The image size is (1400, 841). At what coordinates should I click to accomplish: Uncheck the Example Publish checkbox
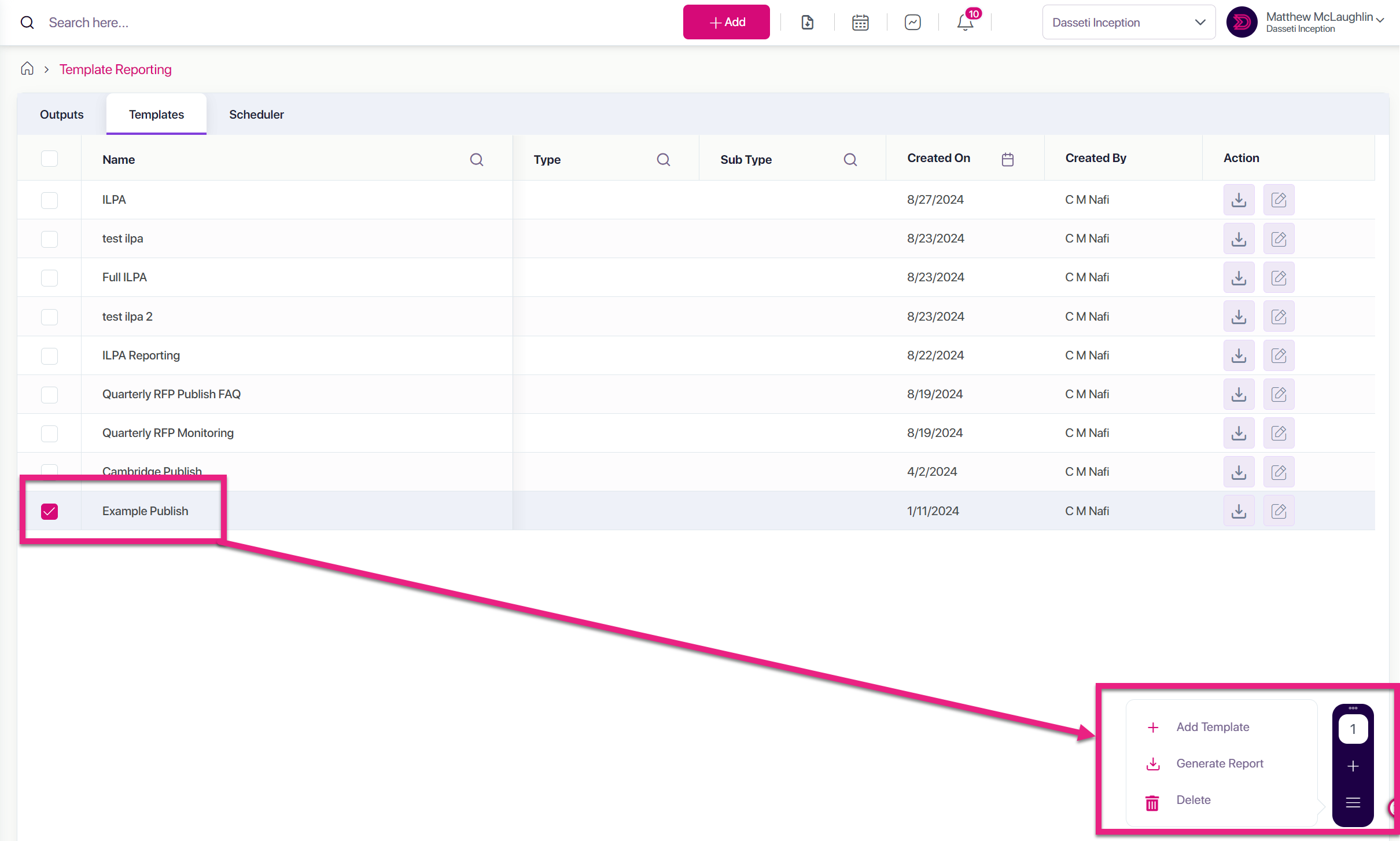(x=50, y=512)
